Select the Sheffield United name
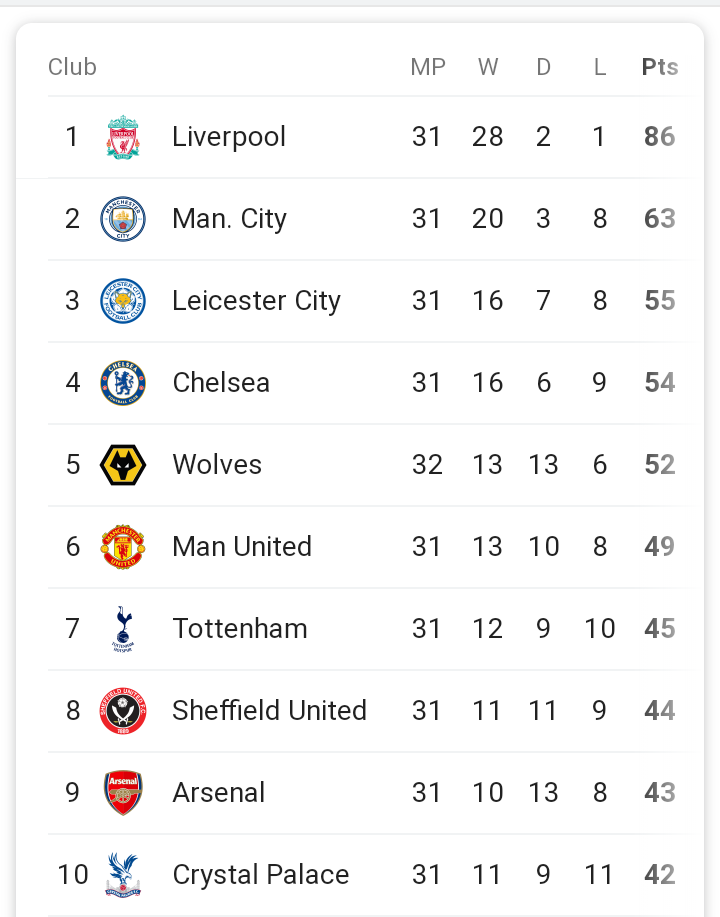 click(269, 711)
